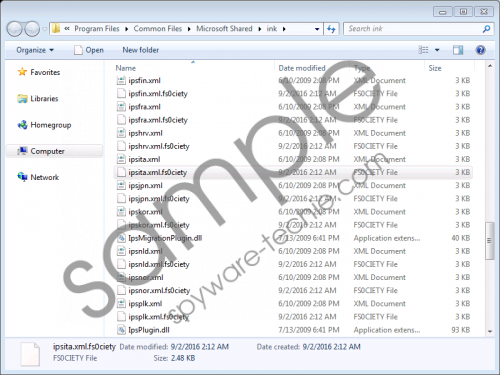Image resolution: width=500 pixels, height=375 pixels.
Task: Select file name ipsjpn.xml.fs0ciety
Action: [x=159, y=199]
